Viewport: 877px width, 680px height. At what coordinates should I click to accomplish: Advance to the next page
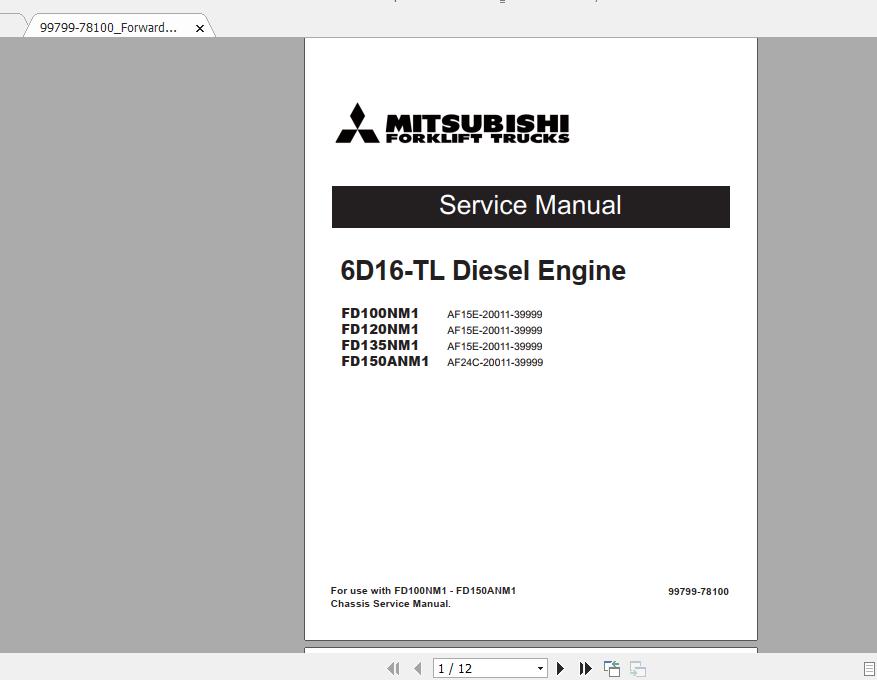coord(560,668)
